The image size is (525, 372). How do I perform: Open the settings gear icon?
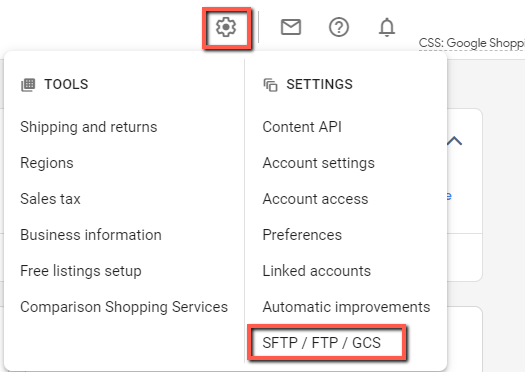pyautogui.click(x=226, y=27)
